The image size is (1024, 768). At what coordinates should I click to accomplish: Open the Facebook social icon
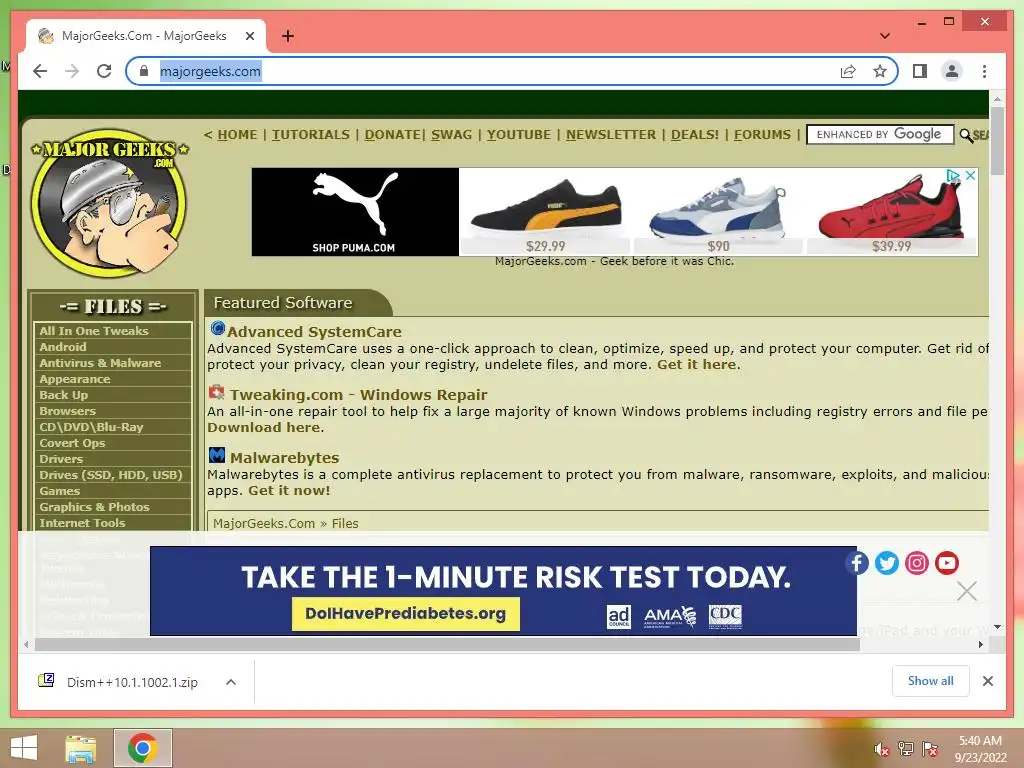(857, 563)
